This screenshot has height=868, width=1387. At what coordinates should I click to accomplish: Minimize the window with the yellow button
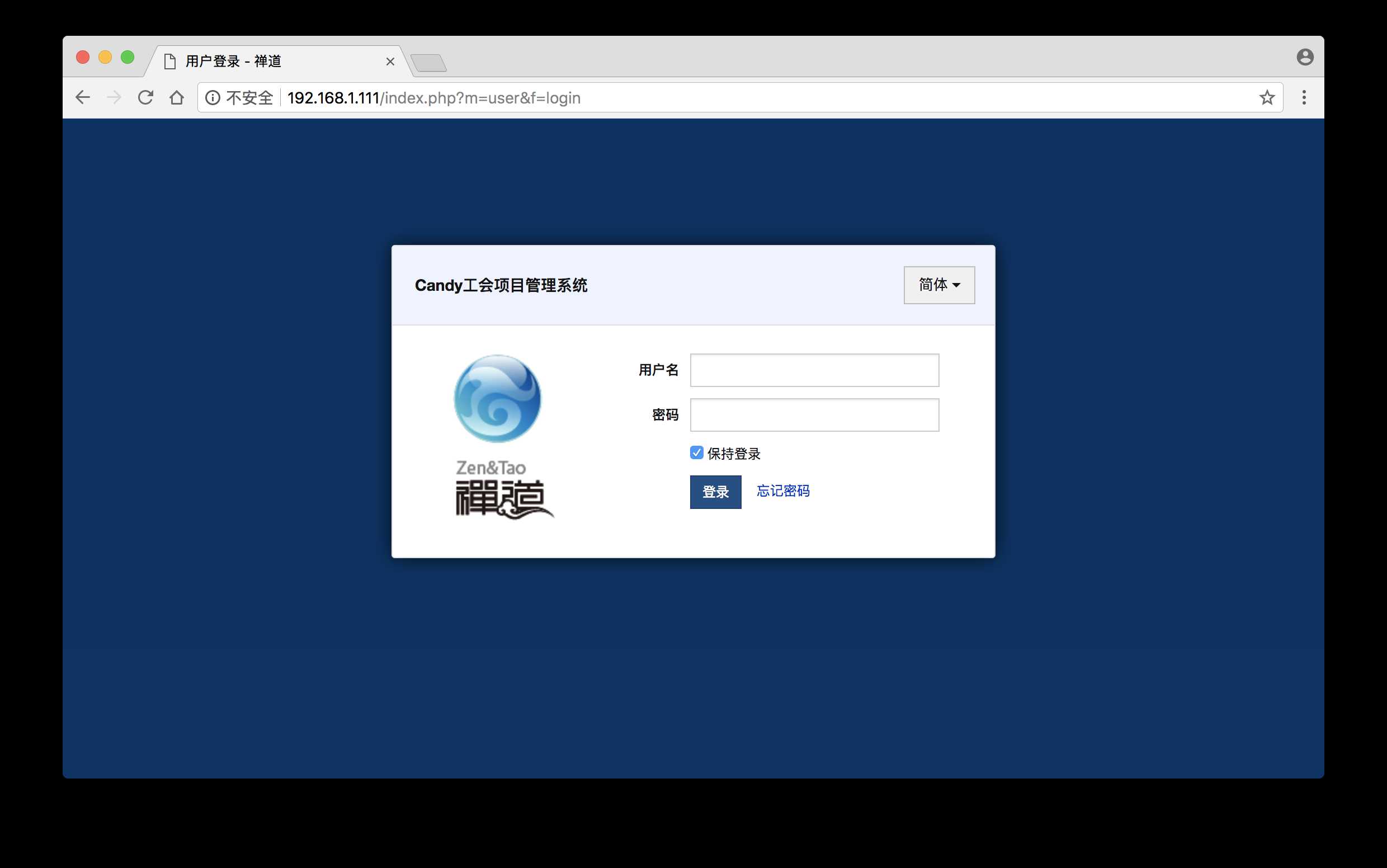coord(105,58)
